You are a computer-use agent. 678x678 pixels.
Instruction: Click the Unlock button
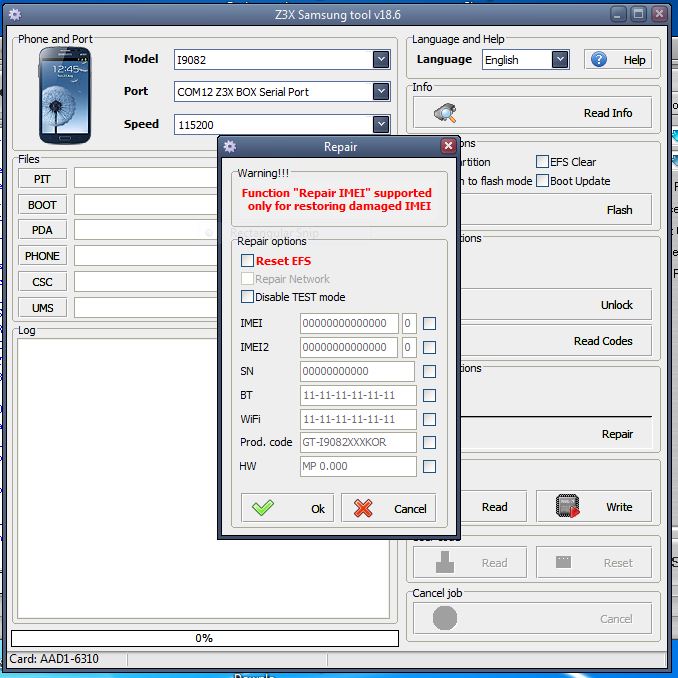click(x=556, y=305)
